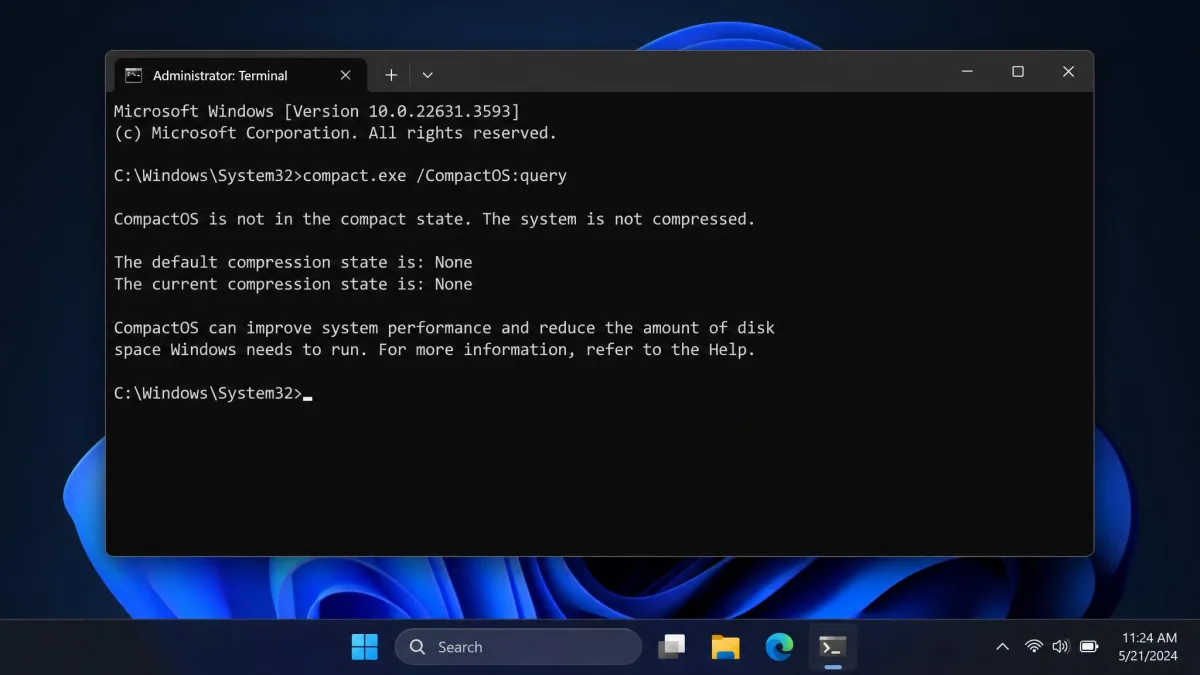Screen dimensions: 1200x675
Task: Show hidden system tray icons
Action: click(x=1002, y=647)
